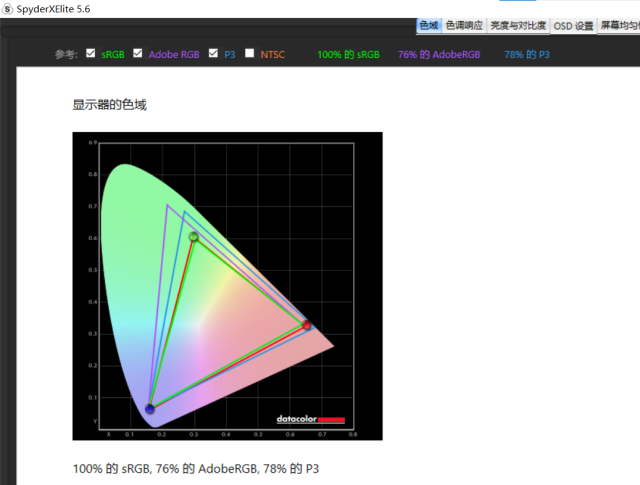Click the '100% 的 sRGB' green result text
Screen dimensions: 640x485
coord(349,54)
